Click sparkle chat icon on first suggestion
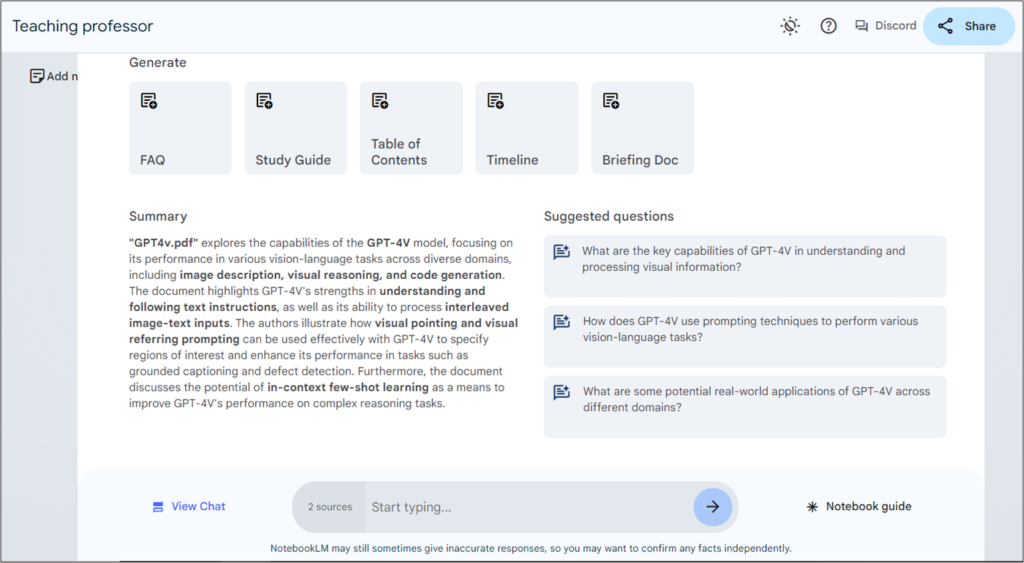Image resolution: width=1024 pixels, height=563 pixels. coord(562,251)
